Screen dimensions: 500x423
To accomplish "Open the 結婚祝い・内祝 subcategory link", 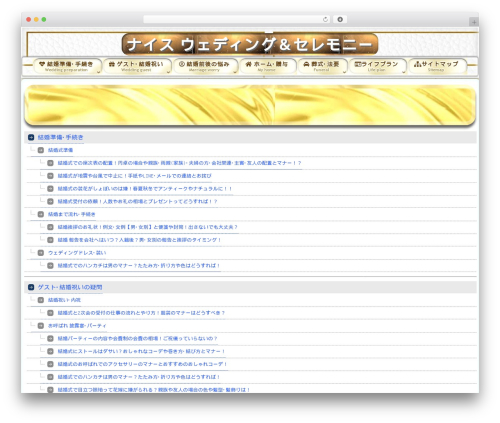I will (64, 300).
